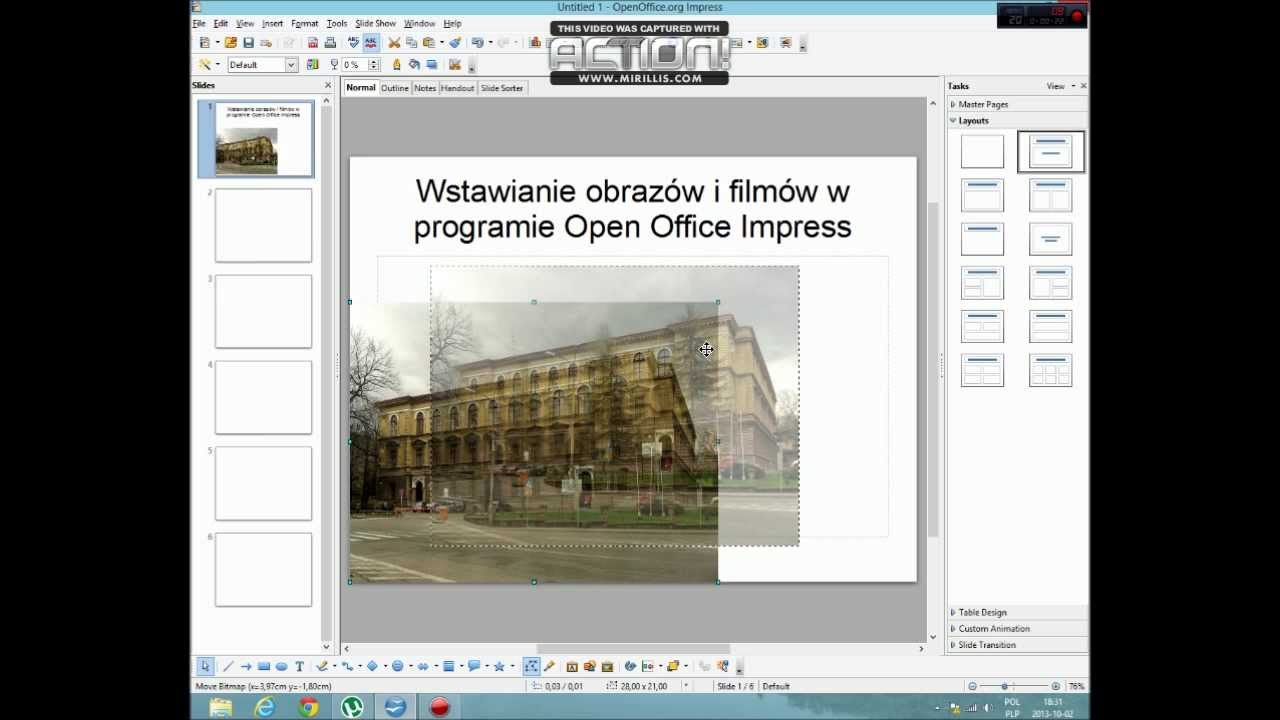
Task: Click the Cut scissors icon
Action: tap(394, 43)
